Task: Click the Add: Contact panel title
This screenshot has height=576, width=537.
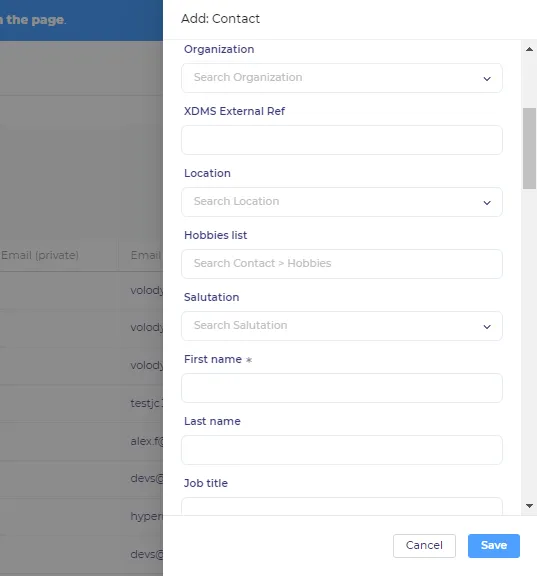Action: [220, 19]
